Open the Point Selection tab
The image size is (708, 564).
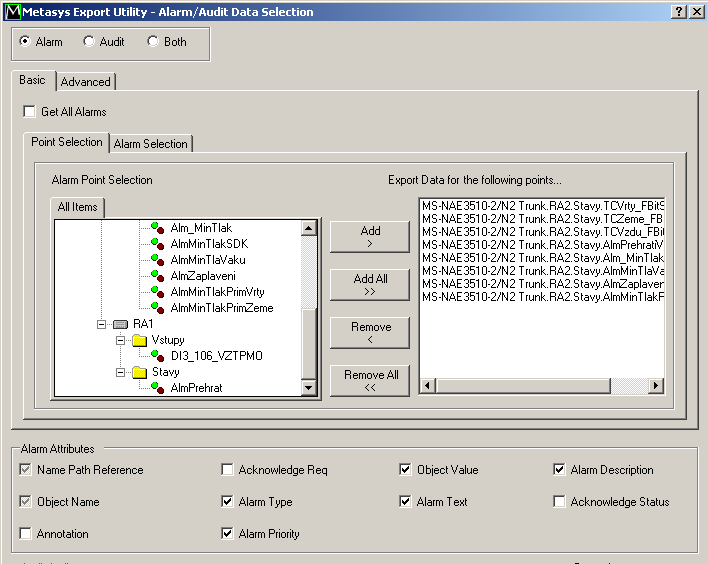(x=67, y=142)
